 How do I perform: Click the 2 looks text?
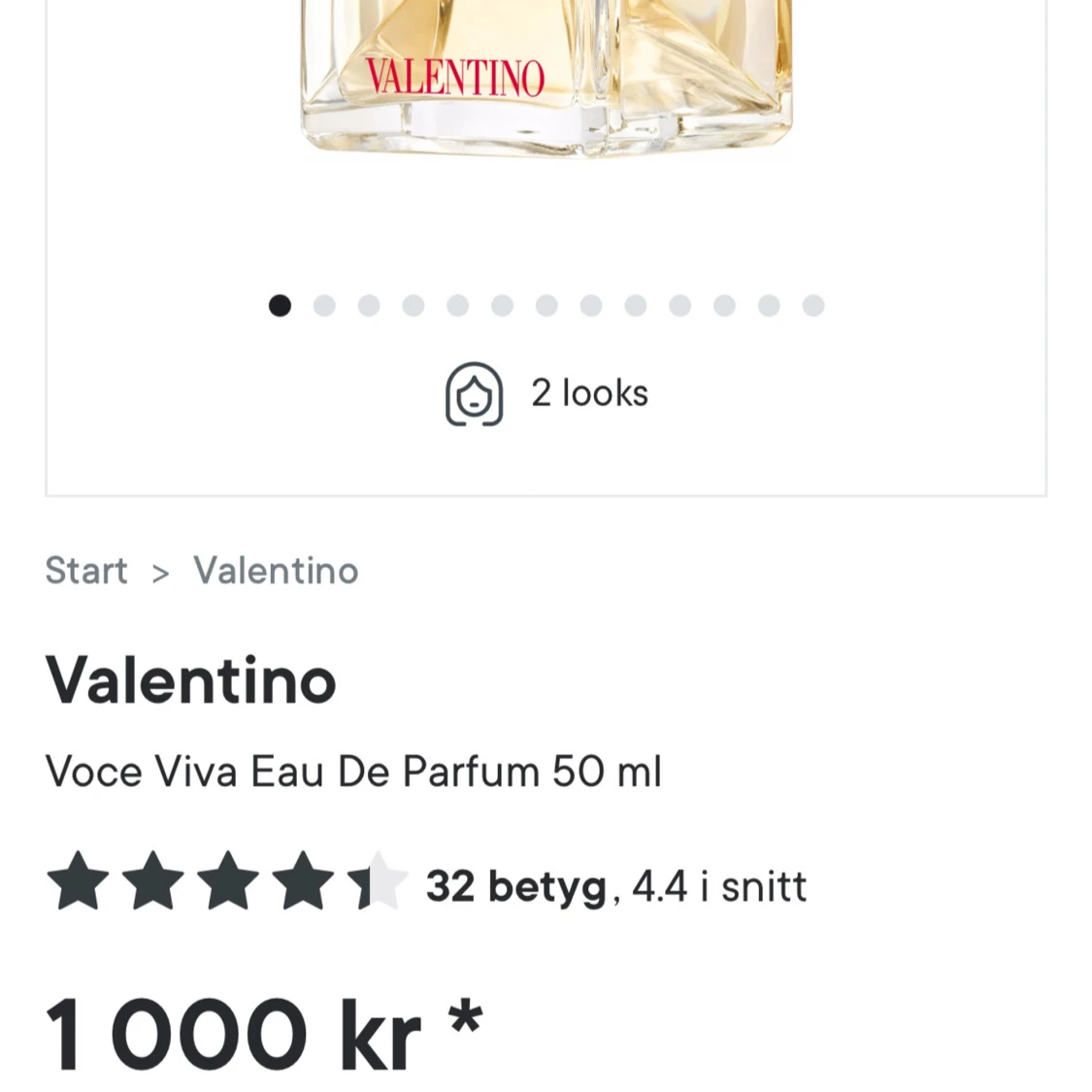click(x=590, y=393)
